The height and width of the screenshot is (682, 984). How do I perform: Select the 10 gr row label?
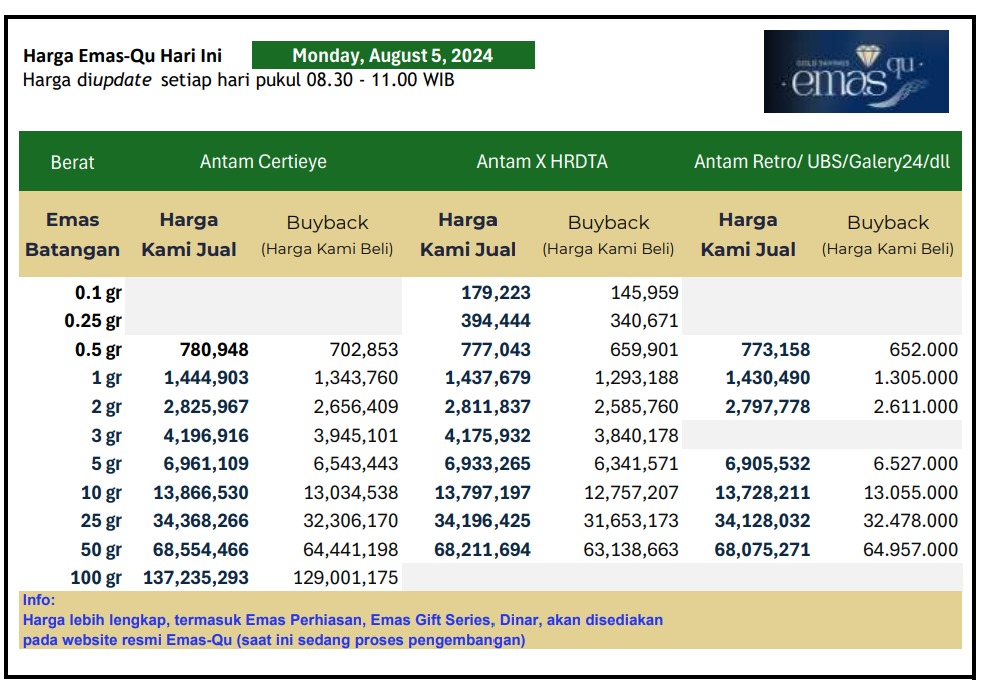pos(102,493)
